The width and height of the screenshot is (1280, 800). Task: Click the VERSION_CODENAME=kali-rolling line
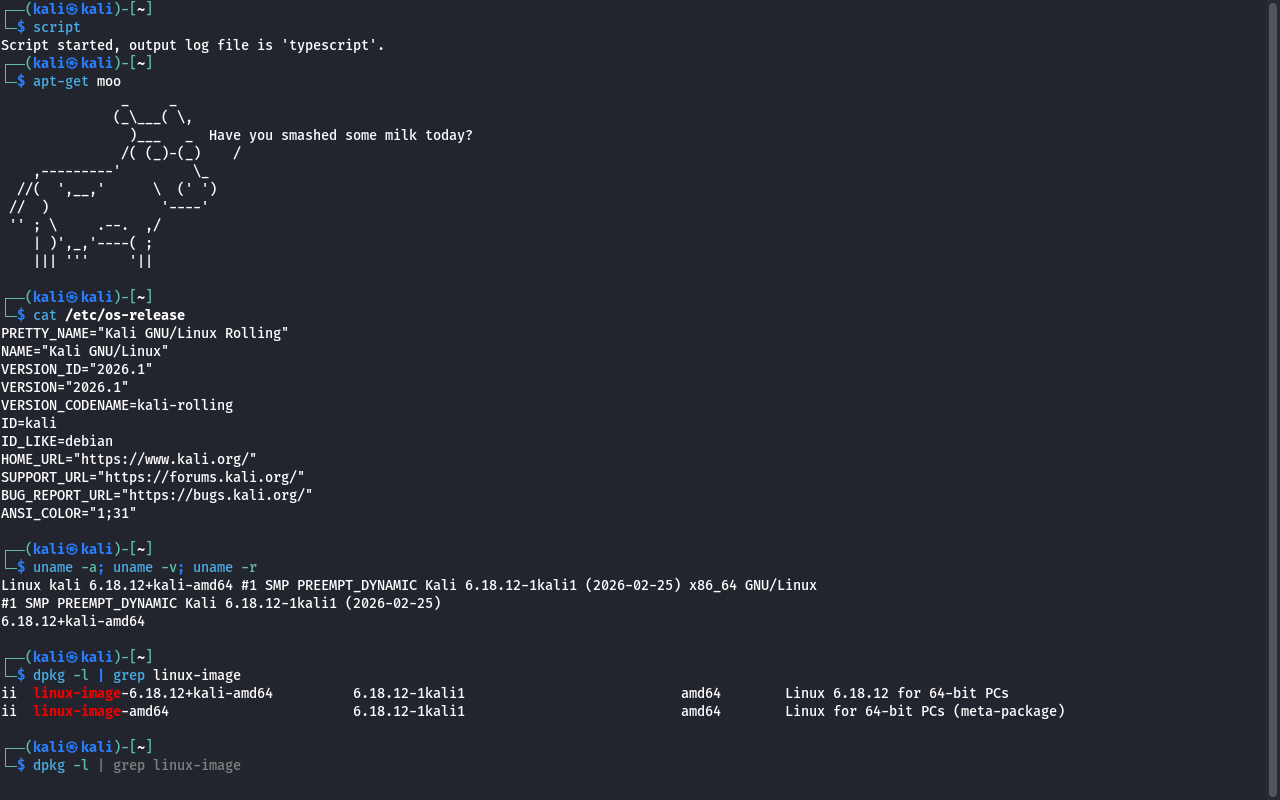[x=116, y=405]
